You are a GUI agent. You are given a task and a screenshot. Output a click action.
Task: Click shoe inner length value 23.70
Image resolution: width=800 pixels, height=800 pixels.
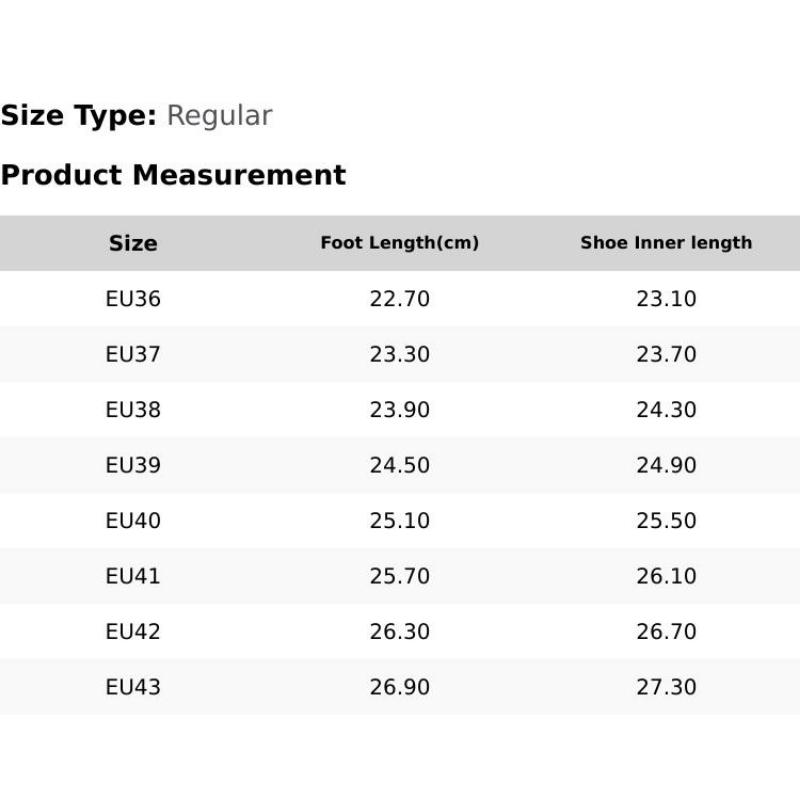click(x=666, y=354)
